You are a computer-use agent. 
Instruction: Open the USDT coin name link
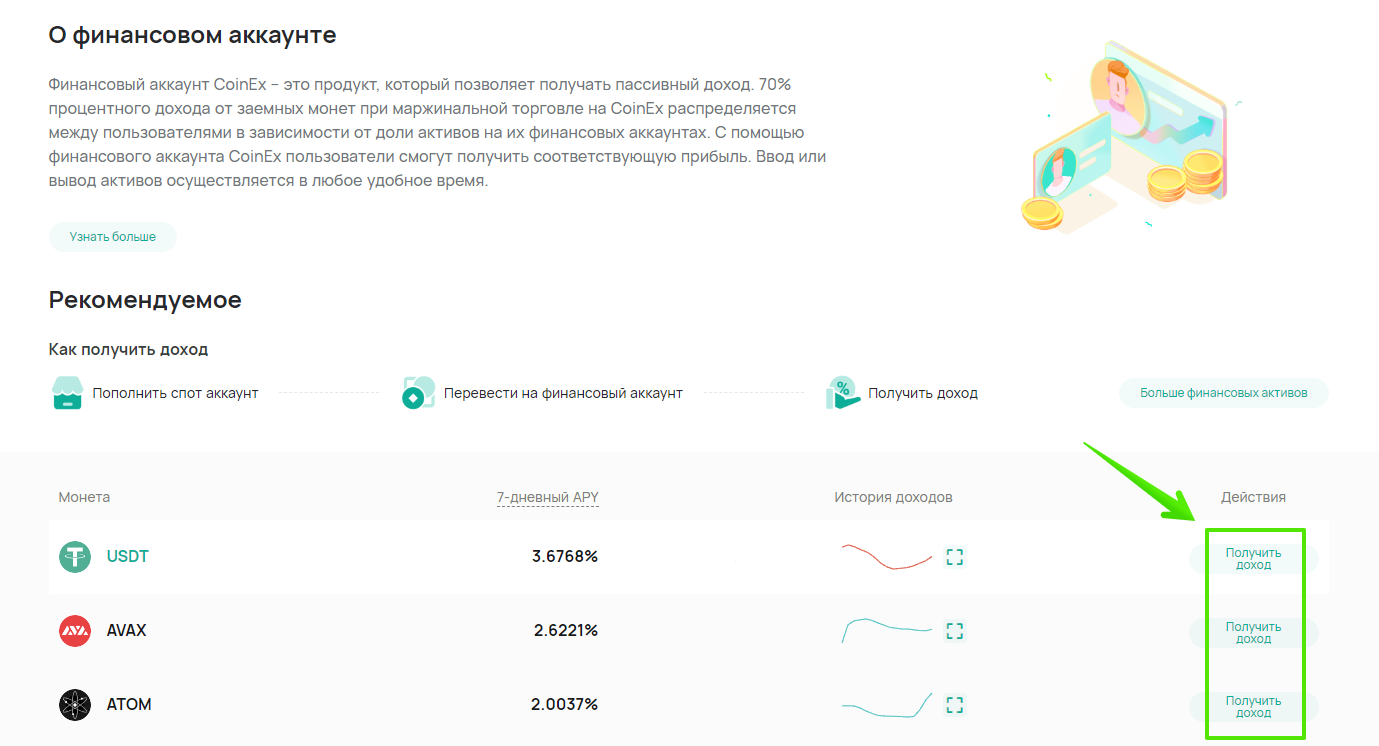click(128, 557)
